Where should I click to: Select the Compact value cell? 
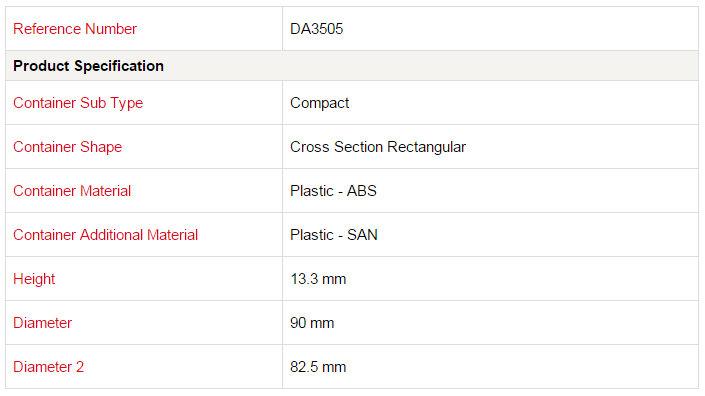490,103
